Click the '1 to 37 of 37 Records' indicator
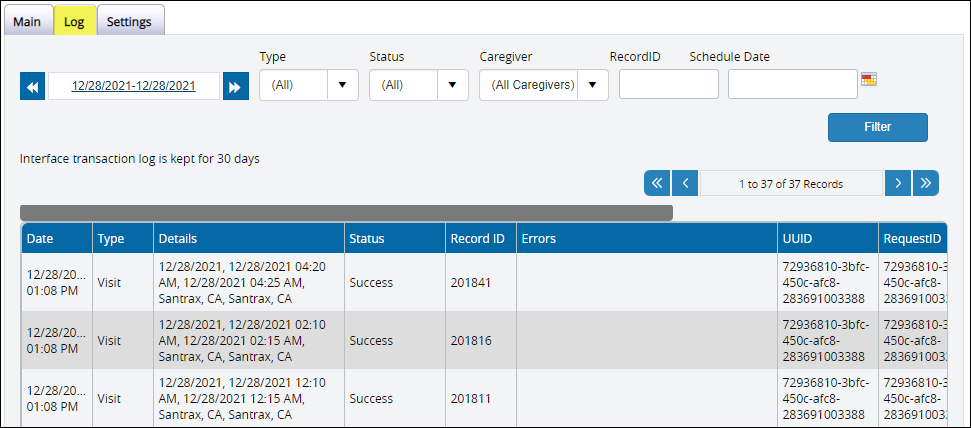971x428 pixels. [x=791, y=183]
